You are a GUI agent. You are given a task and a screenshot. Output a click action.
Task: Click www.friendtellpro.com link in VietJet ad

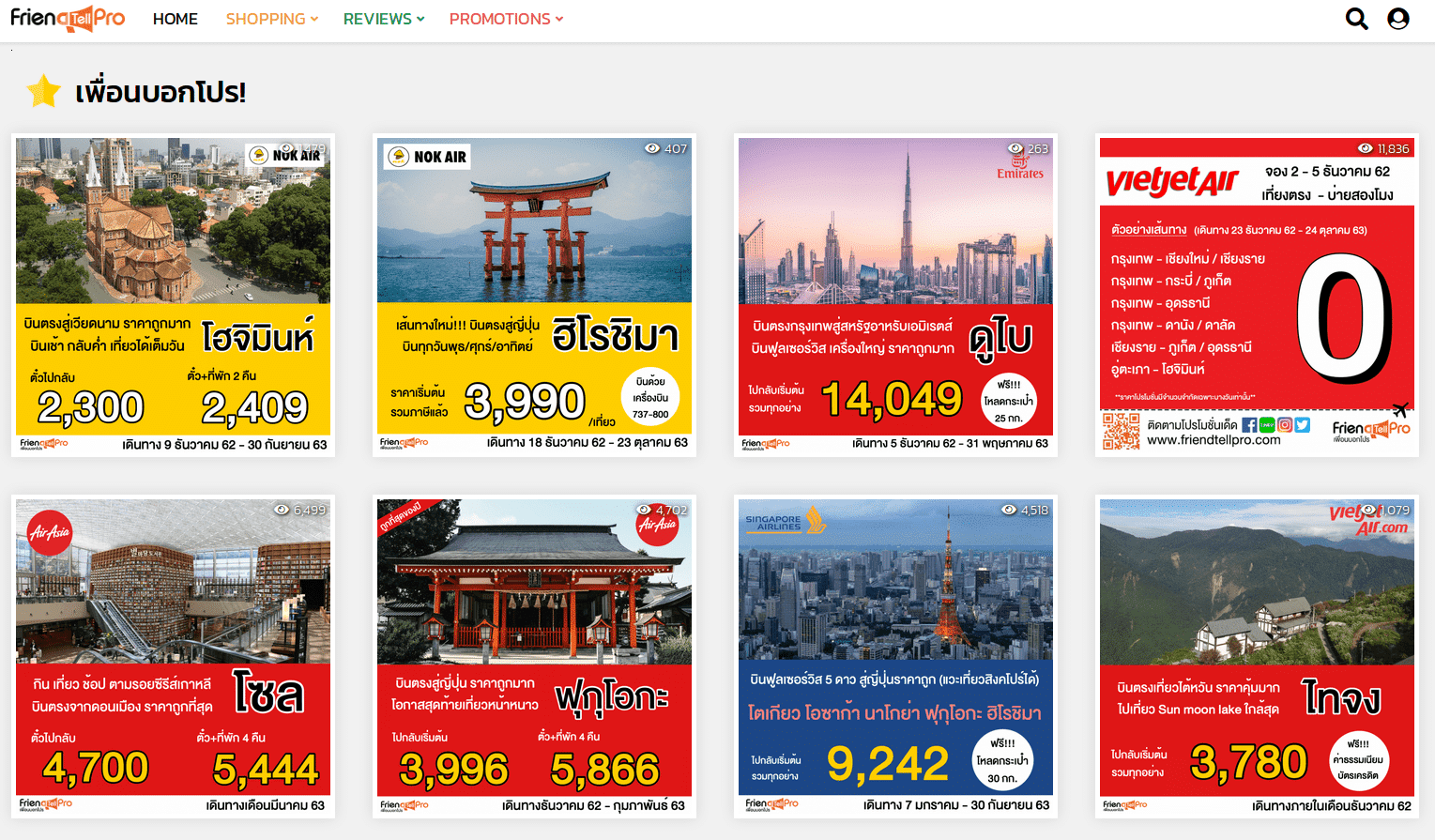click(1214, 440)
